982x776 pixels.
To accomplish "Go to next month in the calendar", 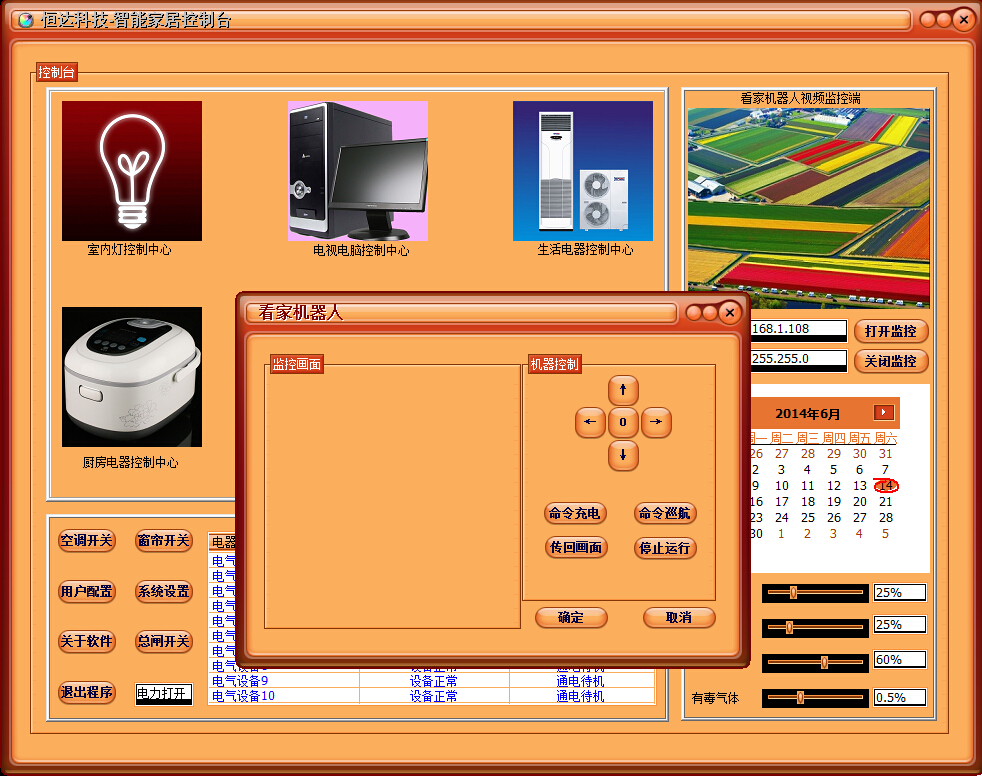I will [884, 412].
